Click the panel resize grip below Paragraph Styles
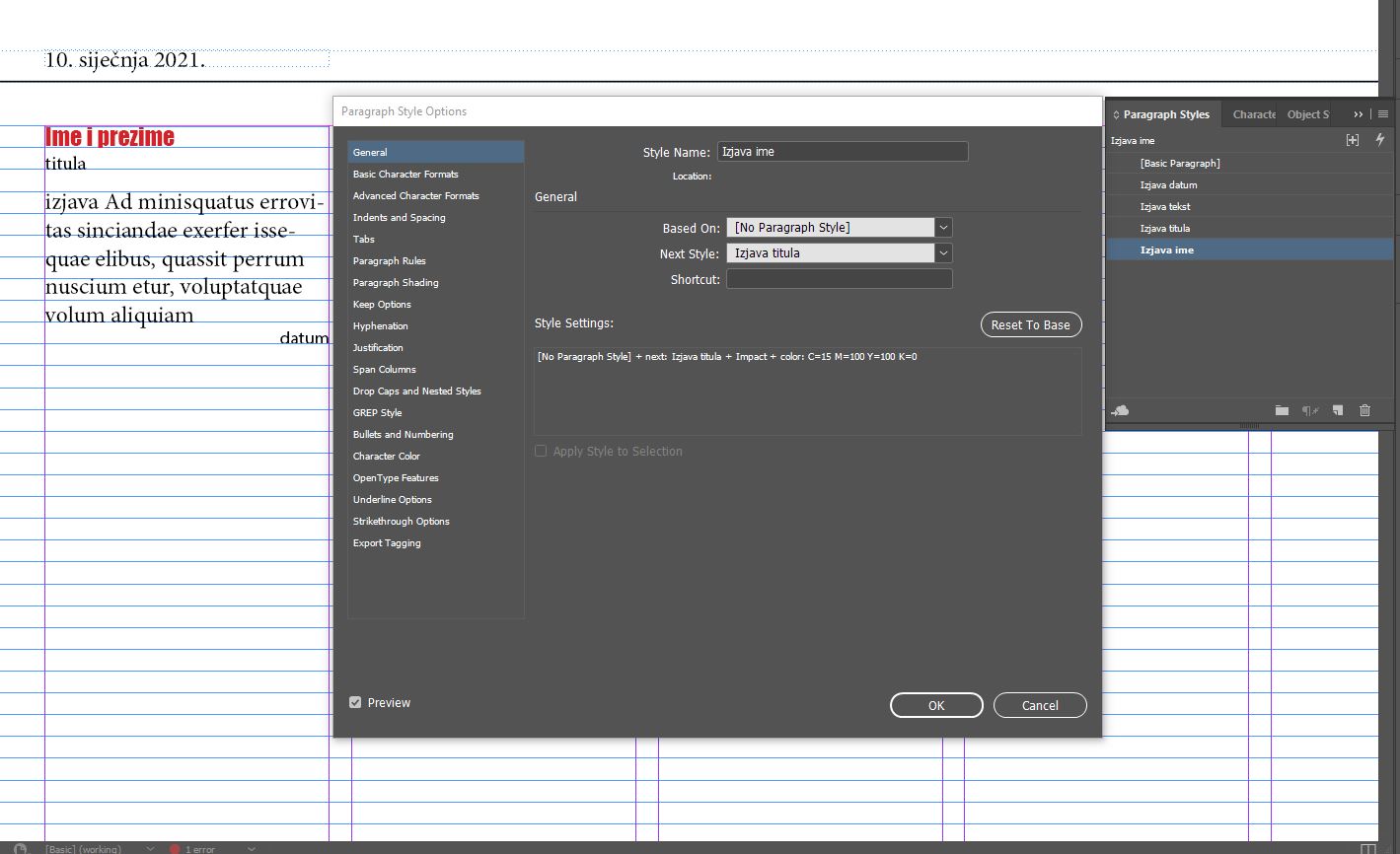 click(1250, 426)
